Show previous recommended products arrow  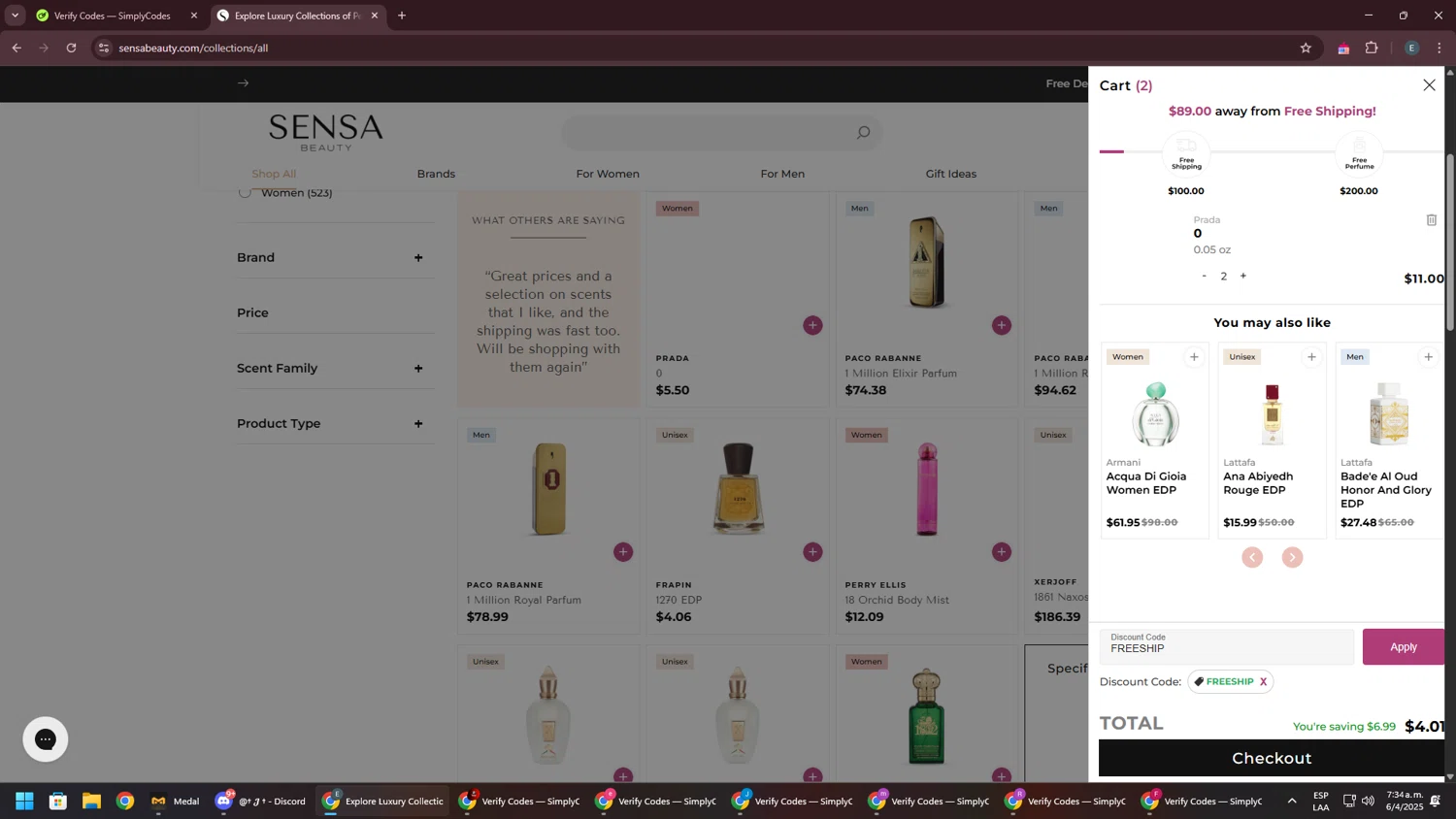click(1252, 557)
